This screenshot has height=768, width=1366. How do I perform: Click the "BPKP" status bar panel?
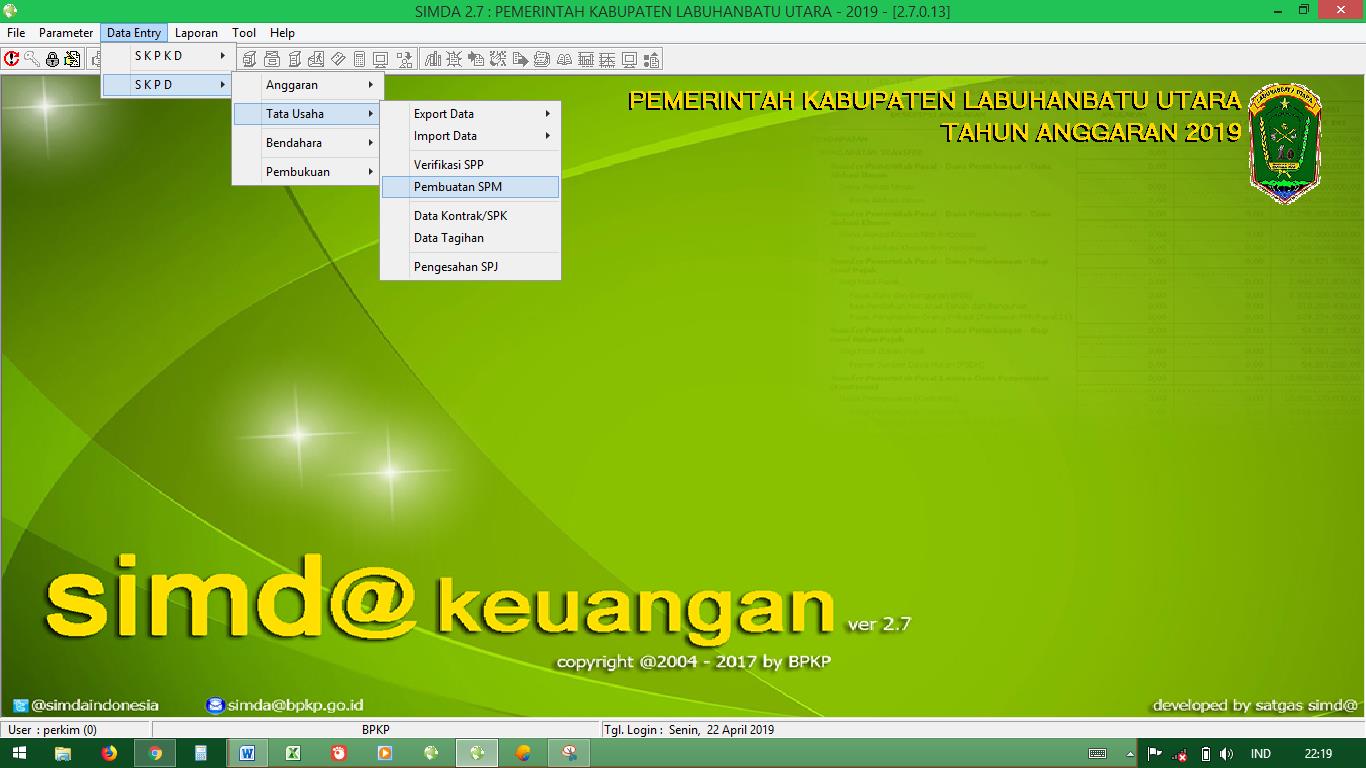(376, 730)
